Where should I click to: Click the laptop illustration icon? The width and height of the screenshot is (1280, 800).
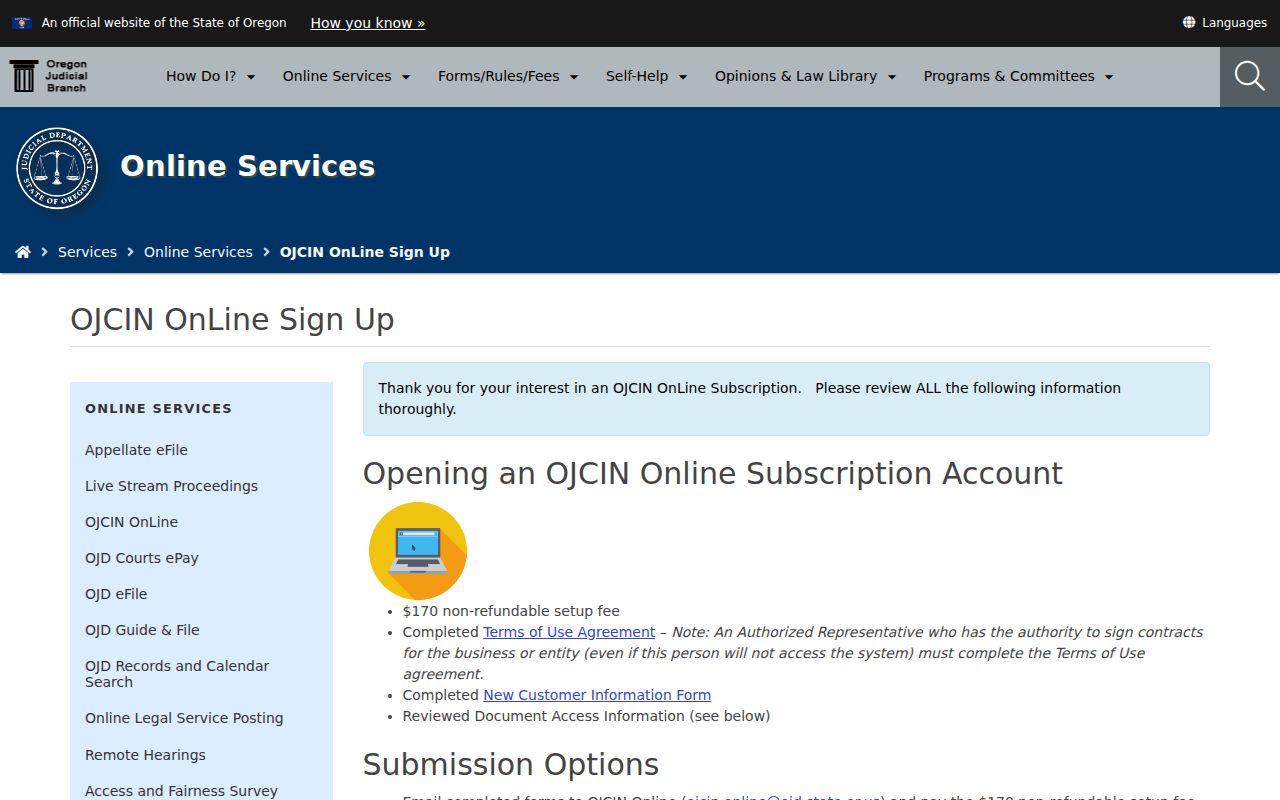pos(418,551)
